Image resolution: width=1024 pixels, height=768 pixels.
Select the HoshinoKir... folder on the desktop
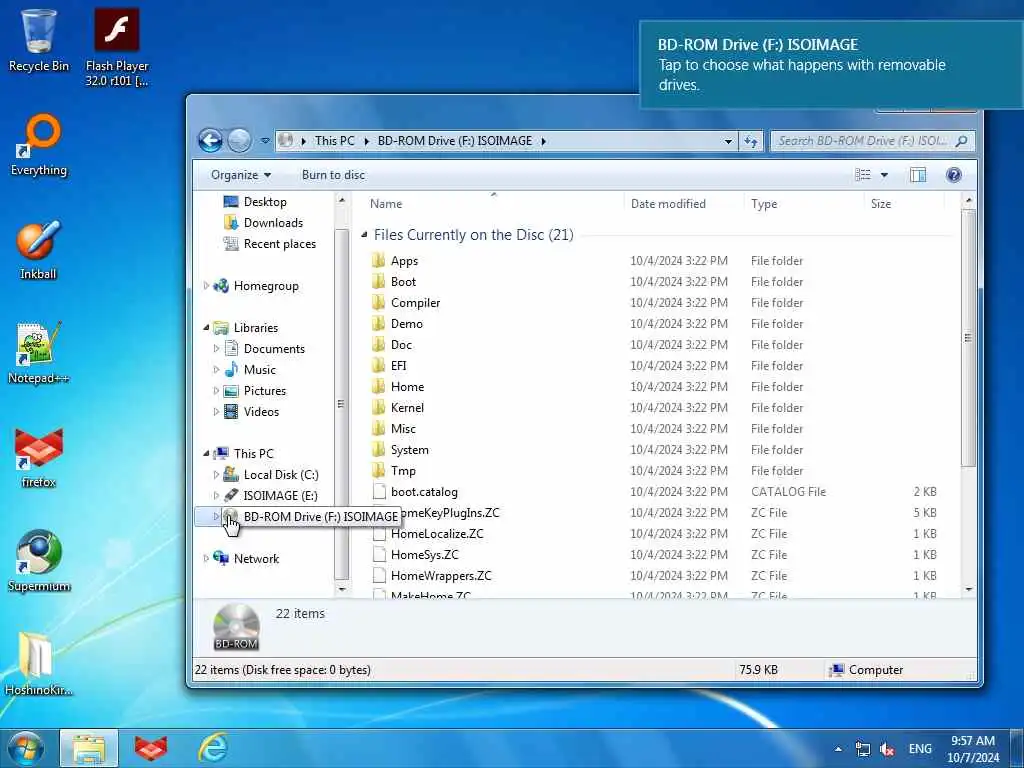[x=39, y=664]
